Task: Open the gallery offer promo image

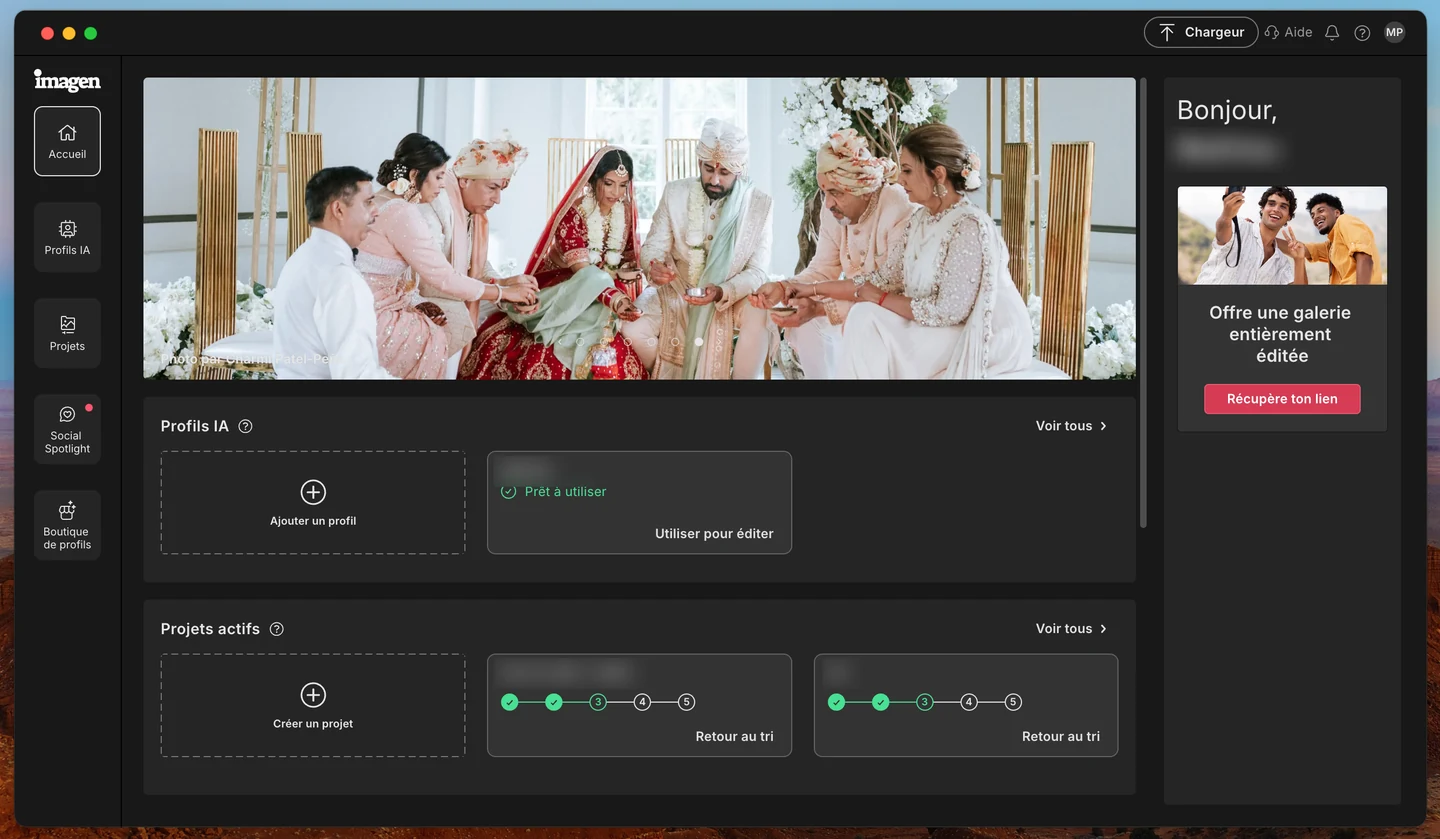Action: click(x=1282, y=236)
